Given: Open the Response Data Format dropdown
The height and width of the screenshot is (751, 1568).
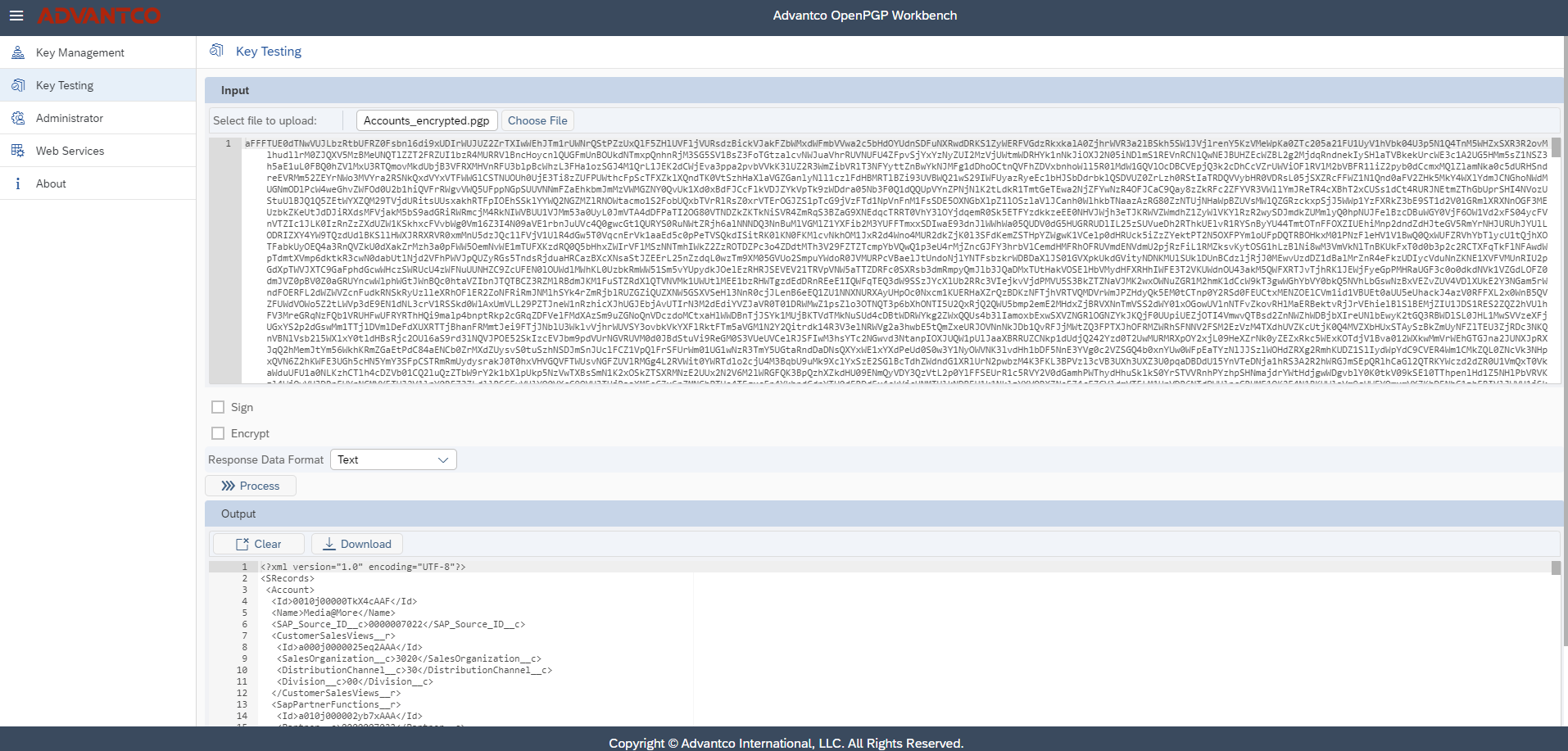Looking at the screenshot, I should click(x=392, y=459).
